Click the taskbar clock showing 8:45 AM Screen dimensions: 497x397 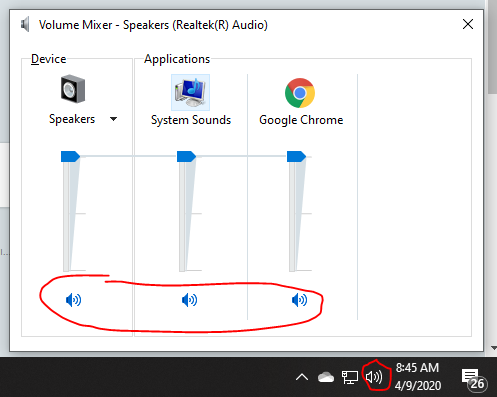tap(418, 377)
